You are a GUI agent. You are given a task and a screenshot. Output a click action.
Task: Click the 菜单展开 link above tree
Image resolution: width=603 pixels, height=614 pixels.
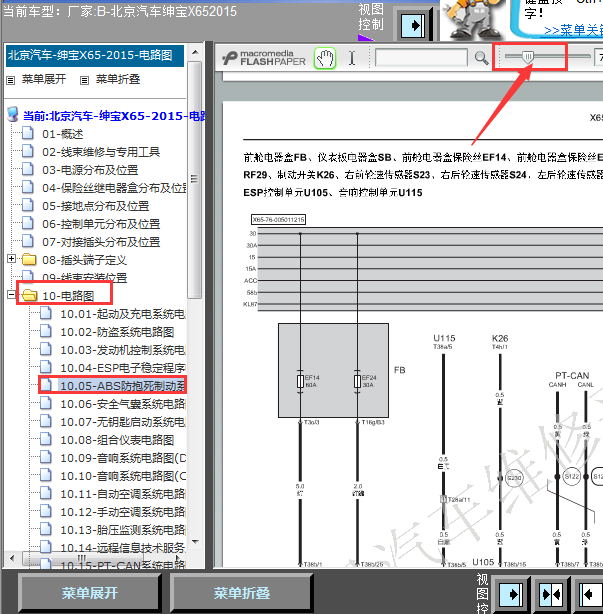(44, 79)
